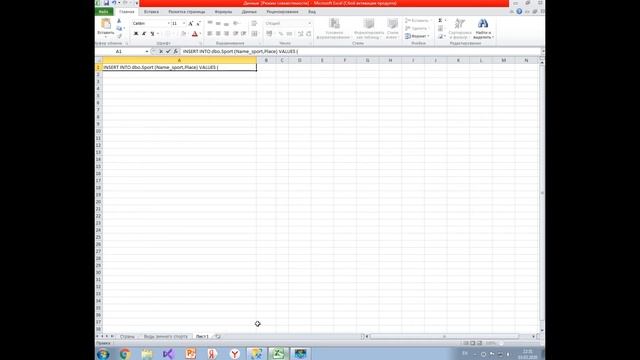640x360 pixels.
Task: Open the File (Файл) green tab
Action: click(x=104, y=12)
